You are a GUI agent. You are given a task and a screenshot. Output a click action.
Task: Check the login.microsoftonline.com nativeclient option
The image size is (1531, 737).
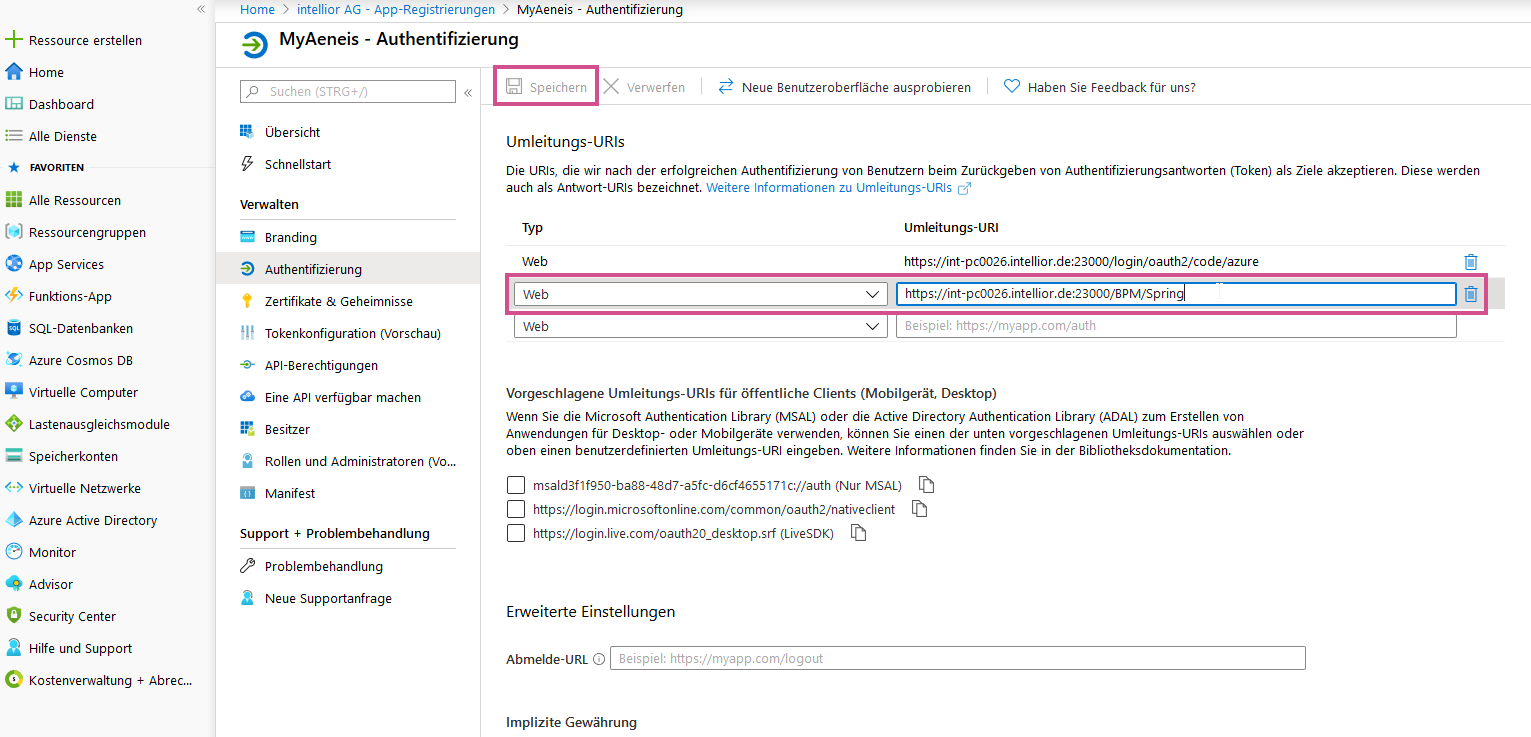pos(516,509)
